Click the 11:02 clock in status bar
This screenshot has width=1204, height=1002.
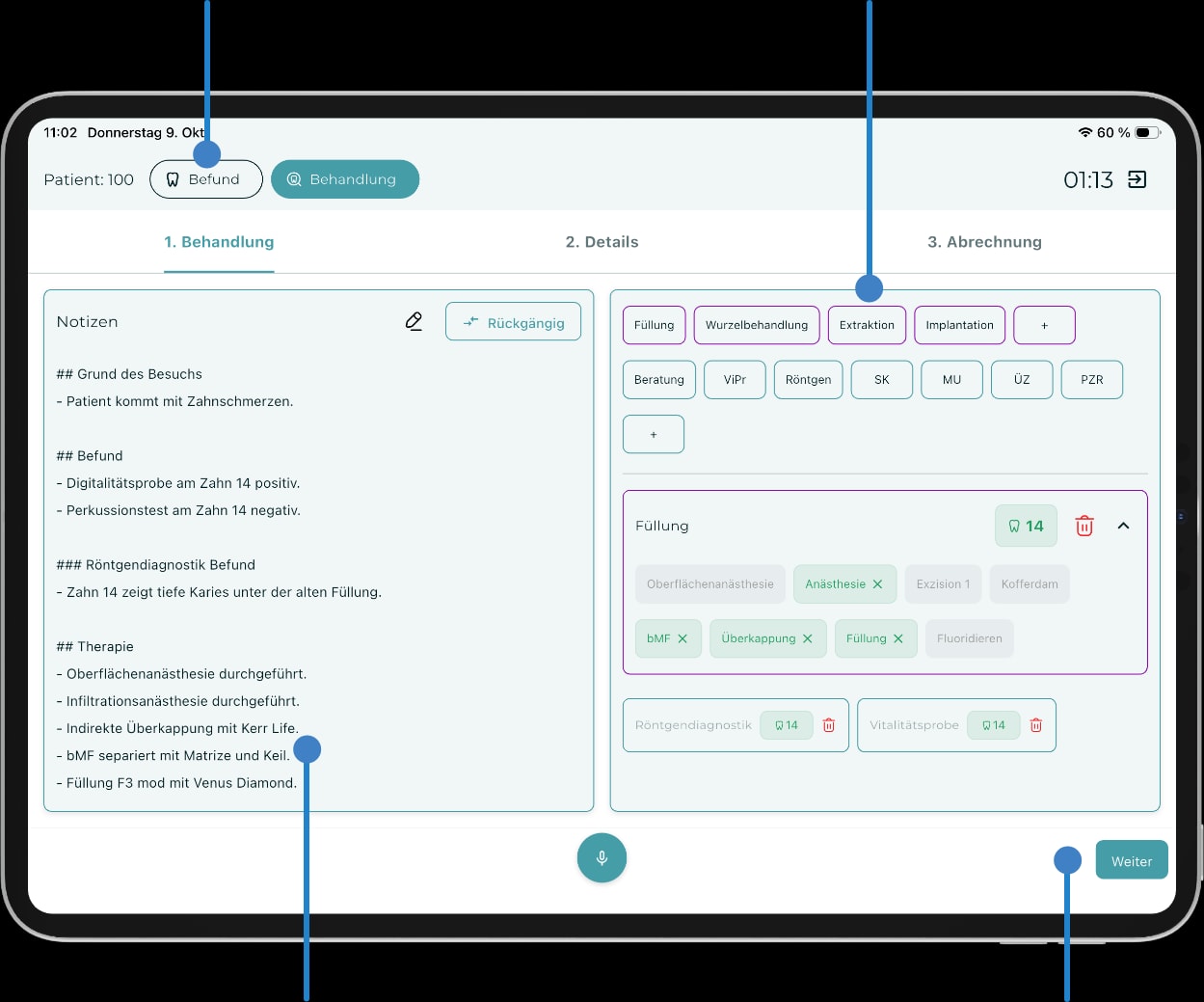tap(60, 132)
